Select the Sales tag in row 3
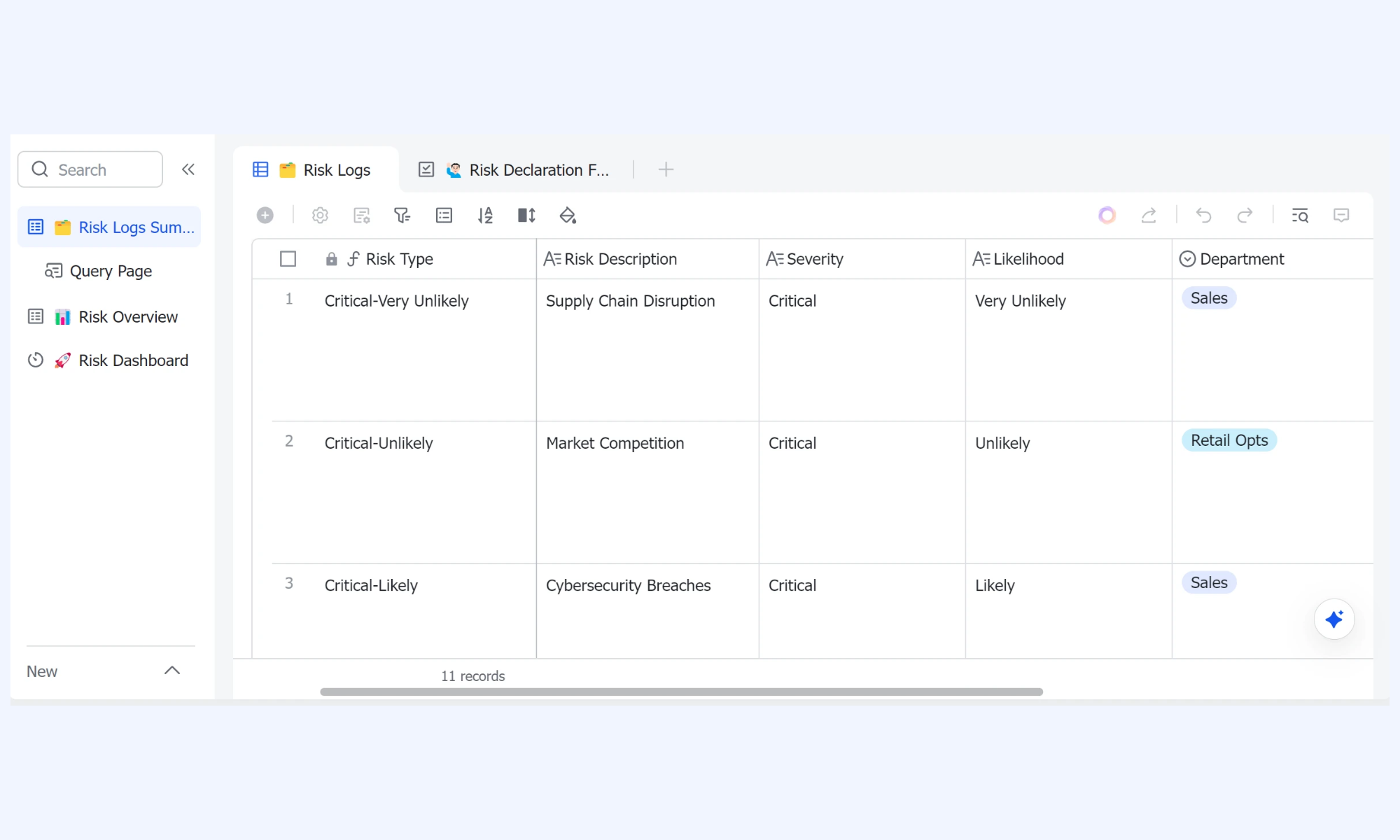Screen dimensions: 1400x840 tap(1209, 582)
